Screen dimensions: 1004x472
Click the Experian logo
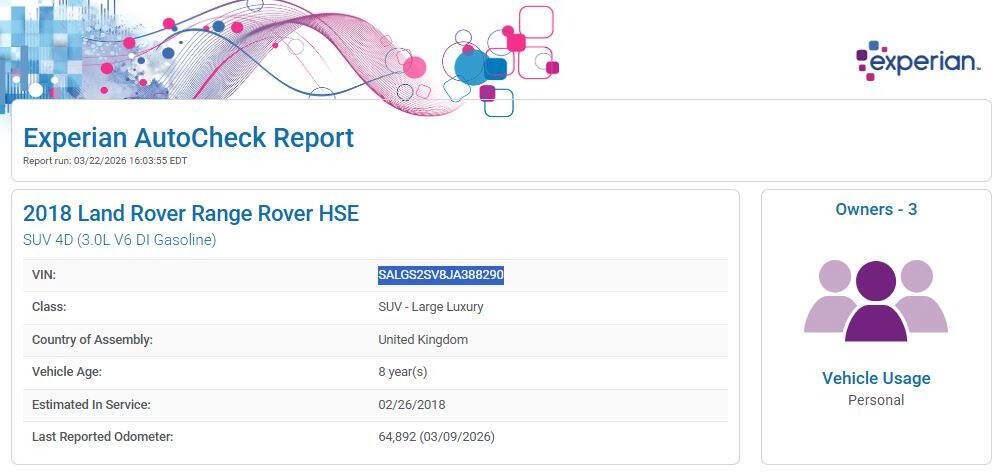click(918, 61)
